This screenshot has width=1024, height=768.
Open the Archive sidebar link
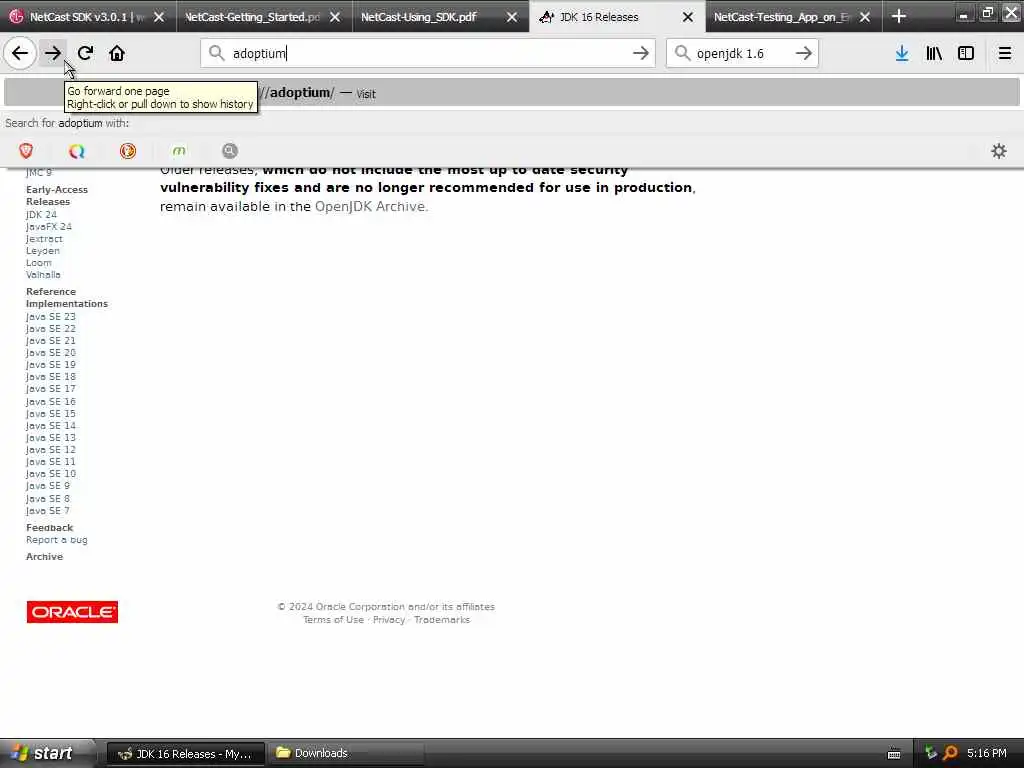click(44, 556)
